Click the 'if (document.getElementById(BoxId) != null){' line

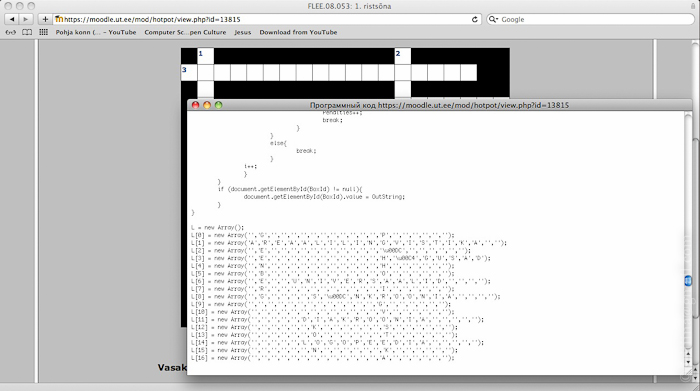point(290,189)
